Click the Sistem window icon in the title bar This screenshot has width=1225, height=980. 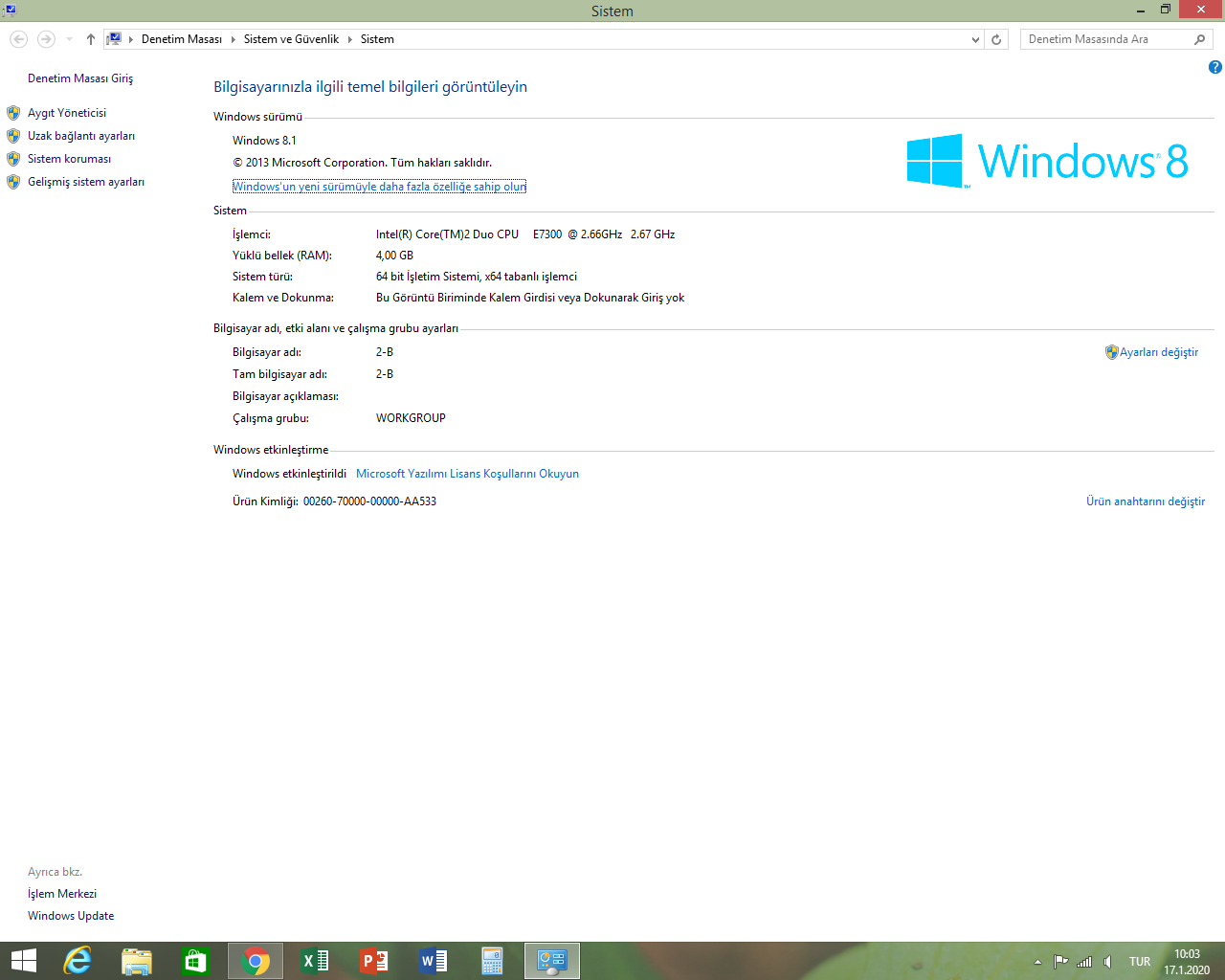[9, 11]
